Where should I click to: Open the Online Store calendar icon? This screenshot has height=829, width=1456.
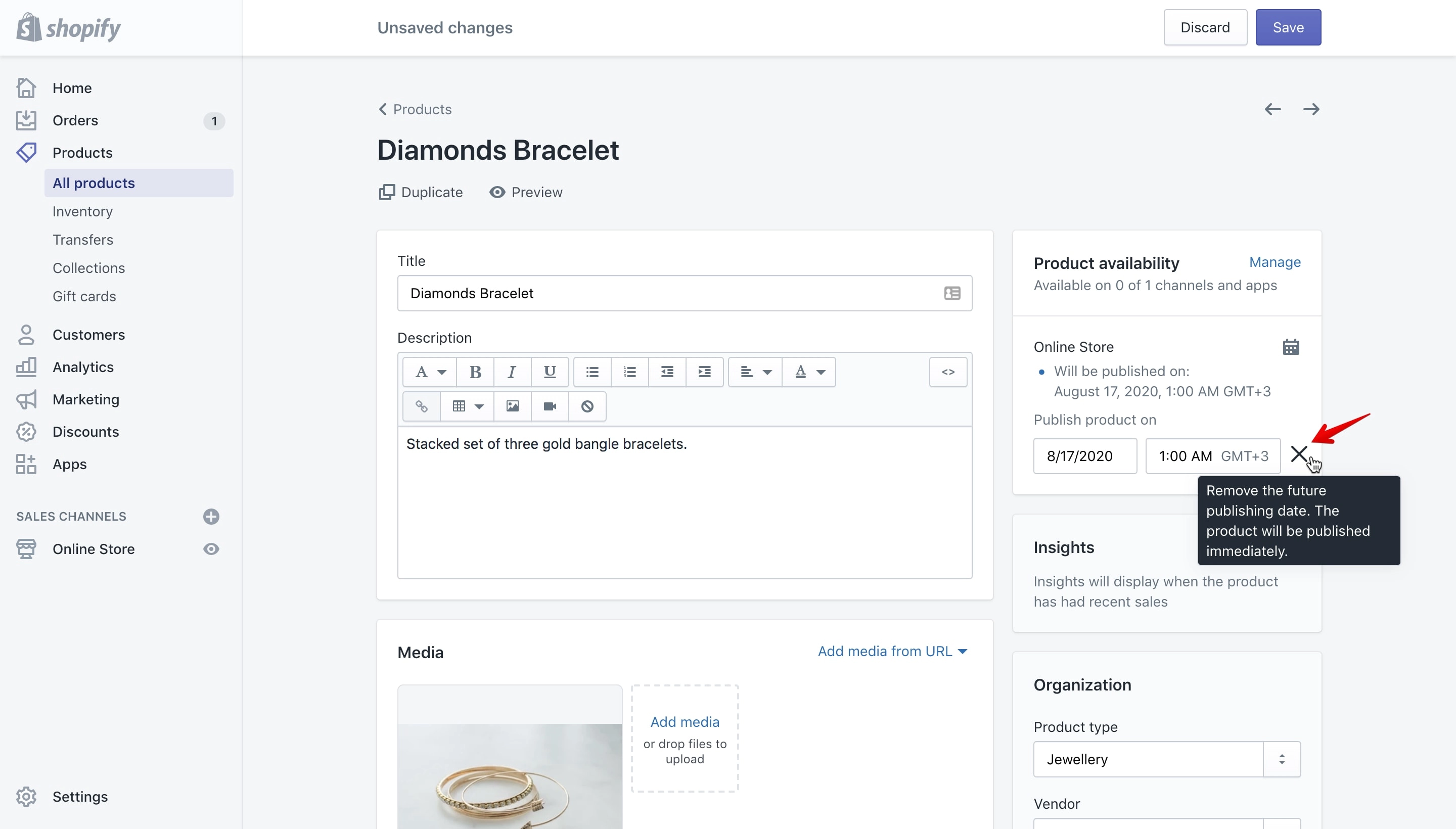point(1291,347)
